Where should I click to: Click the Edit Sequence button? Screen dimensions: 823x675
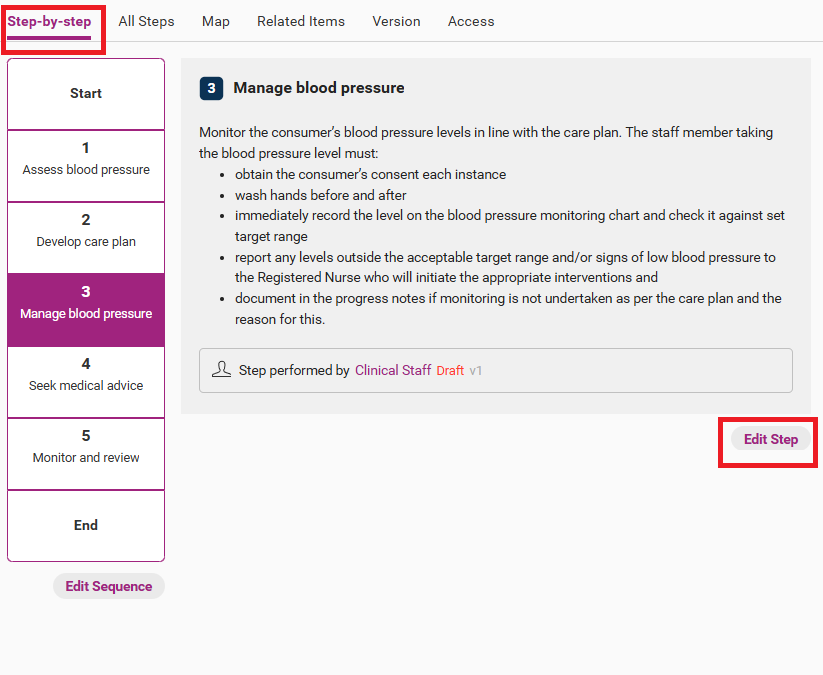[109, 587]
